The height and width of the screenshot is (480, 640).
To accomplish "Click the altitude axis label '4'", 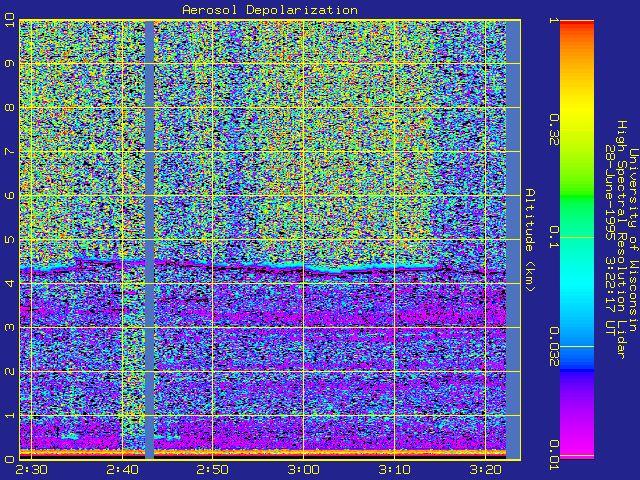I will 9,283.
